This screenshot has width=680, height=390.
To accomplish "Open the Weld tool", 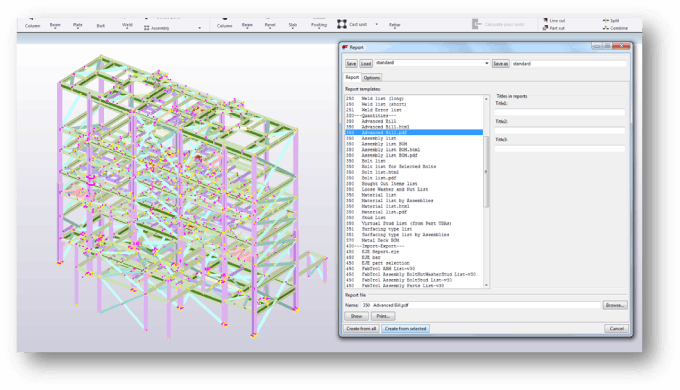I will [127, 25].
